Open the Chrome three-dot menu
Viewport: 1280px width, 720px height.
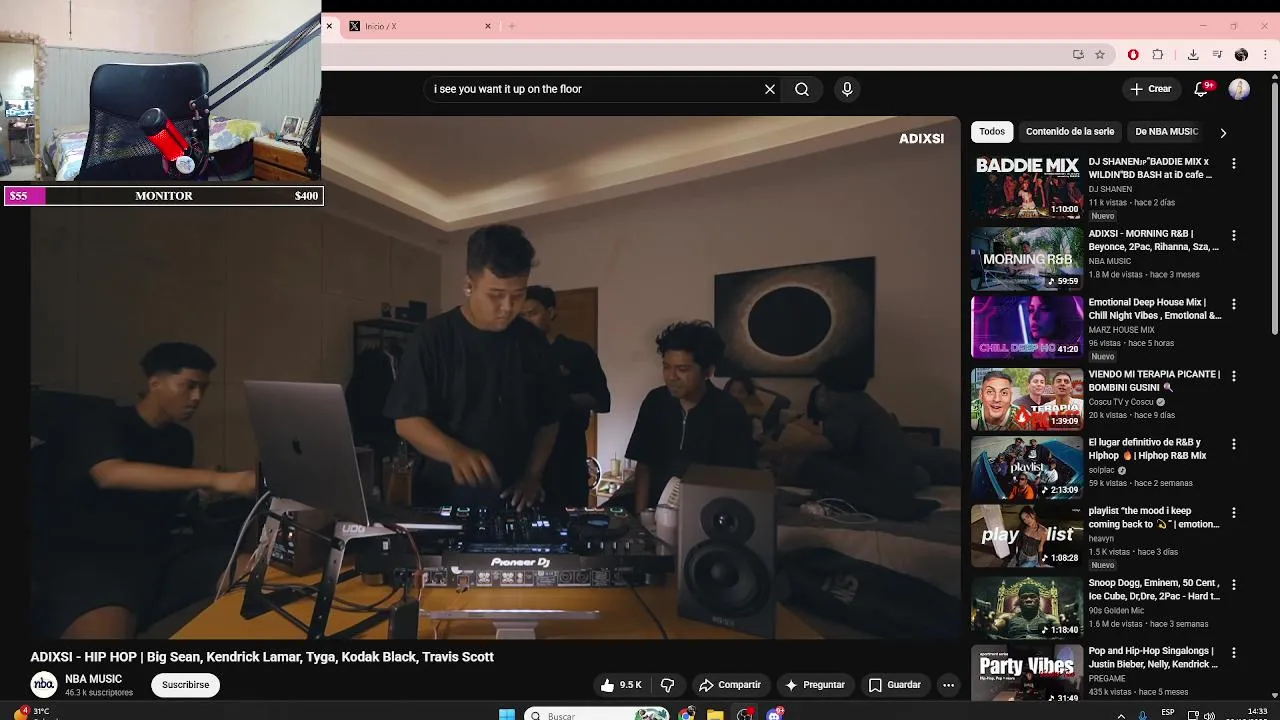(1264, 55)
